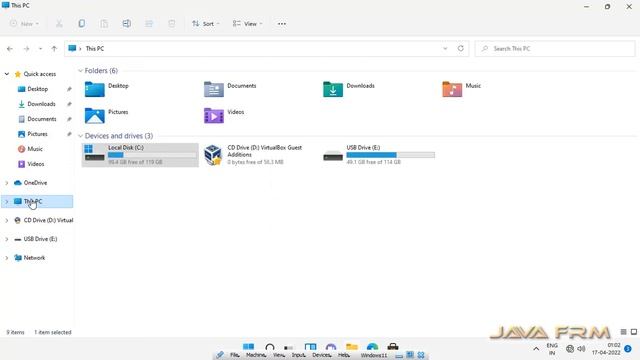This screenshot has width=640, height=360.
Task: Select Local Disk (C:) drive
Action: click(x=140, y=155)
